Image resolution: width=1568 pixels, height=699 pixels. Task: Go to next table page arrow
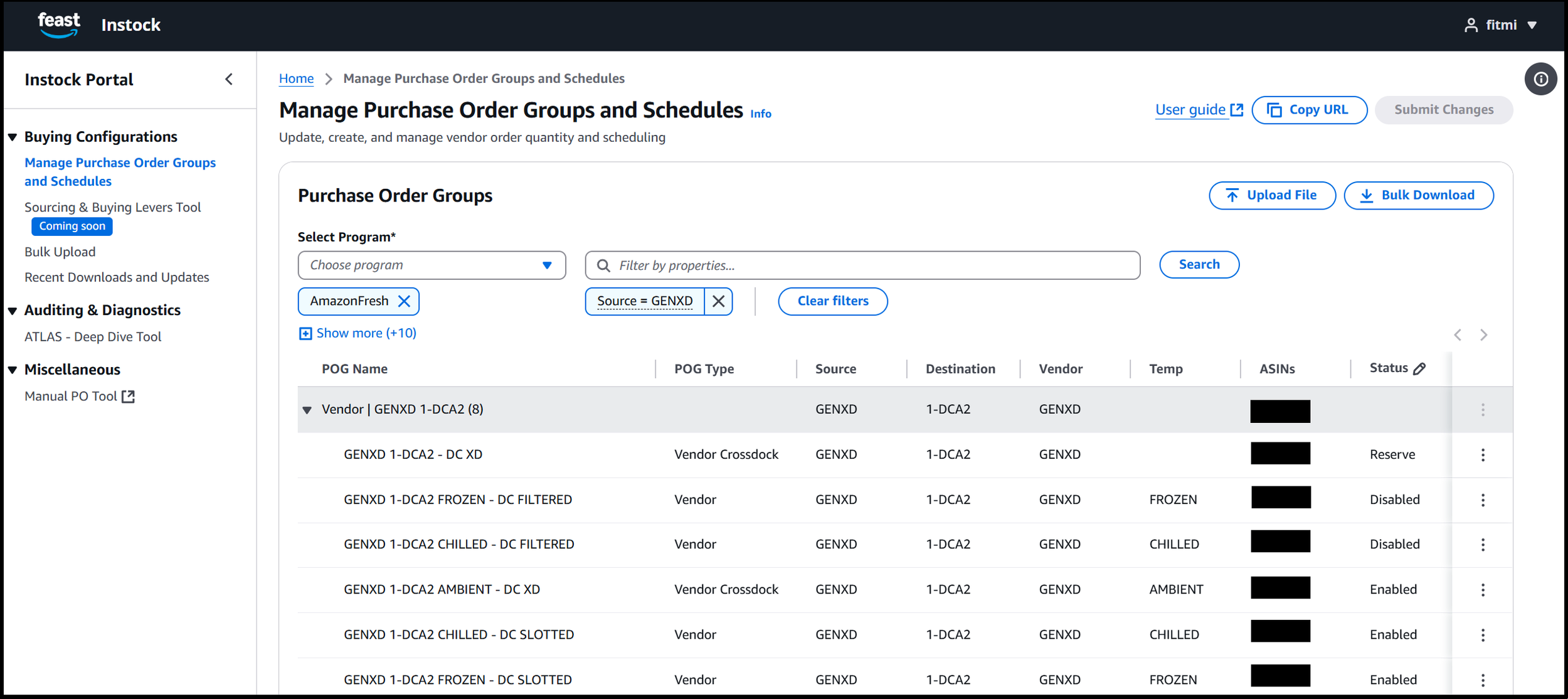[x=1483, y=335]
